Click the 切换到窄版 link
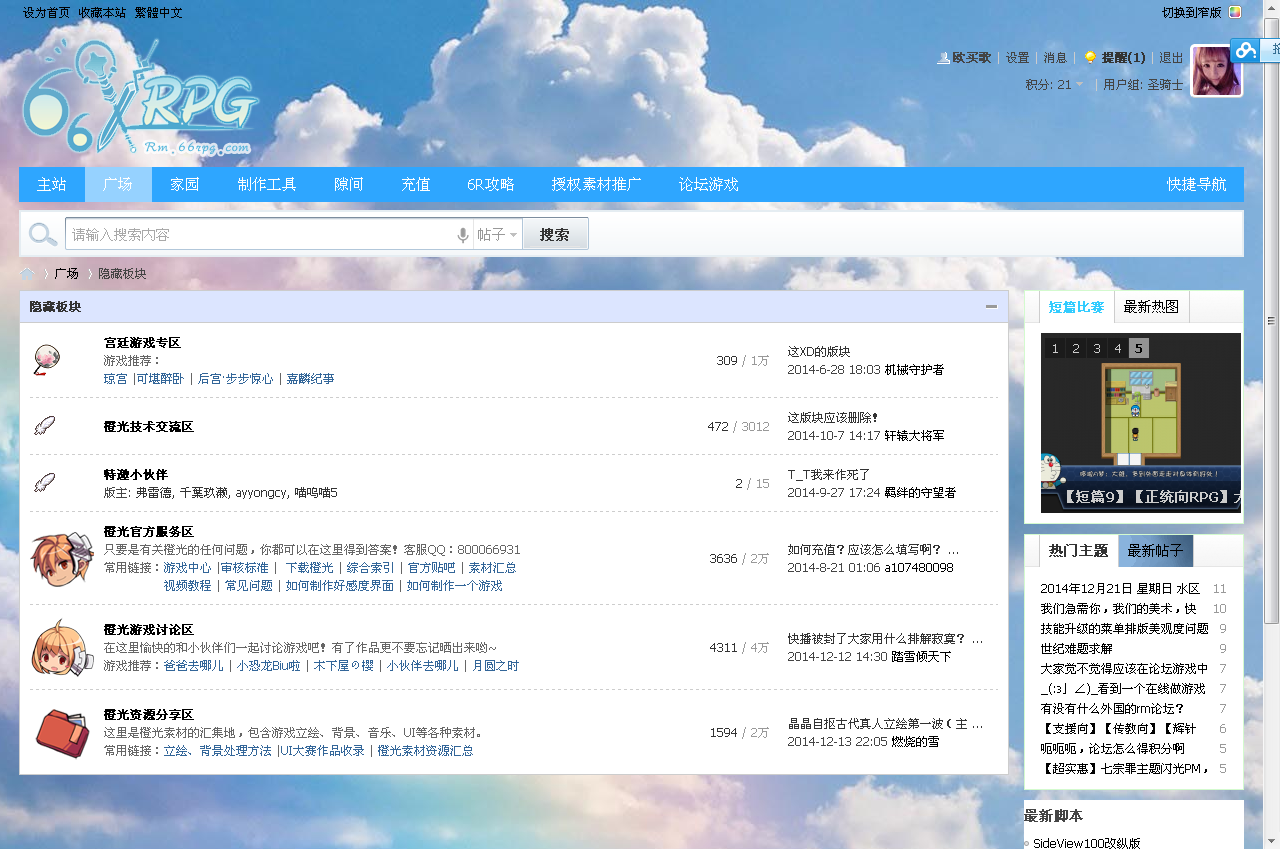 pyautogui.click(x=1192, y=13)
